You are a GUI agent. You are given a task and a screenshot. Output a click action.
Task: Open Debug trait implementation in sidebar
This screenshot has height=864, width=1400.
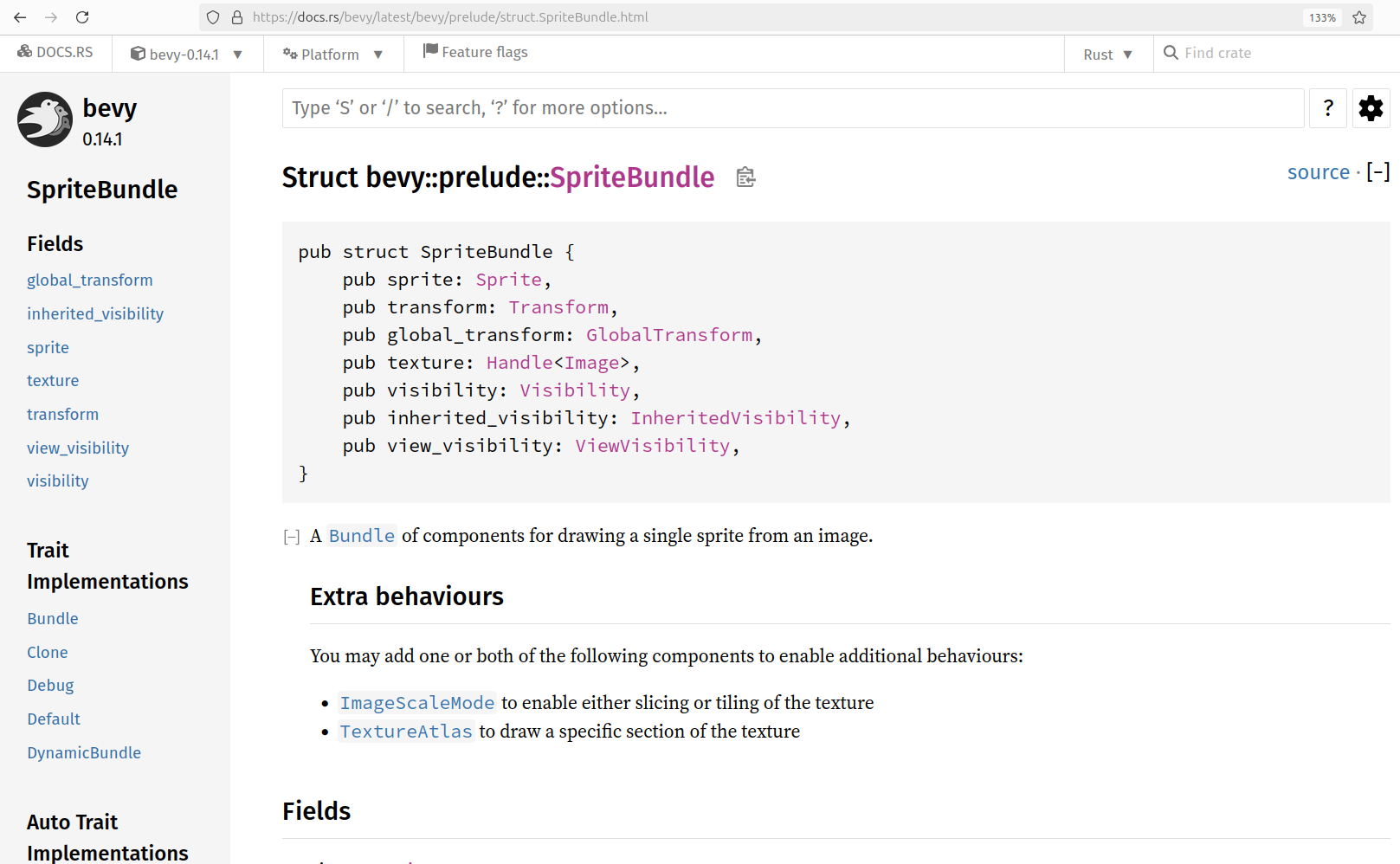(x=50, y=685)
